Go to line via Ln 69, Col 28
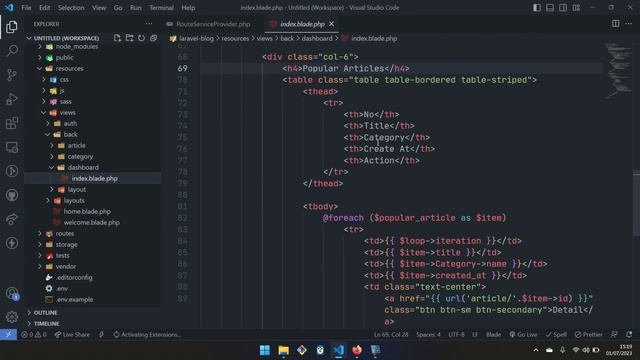 [x=391, y=334]
